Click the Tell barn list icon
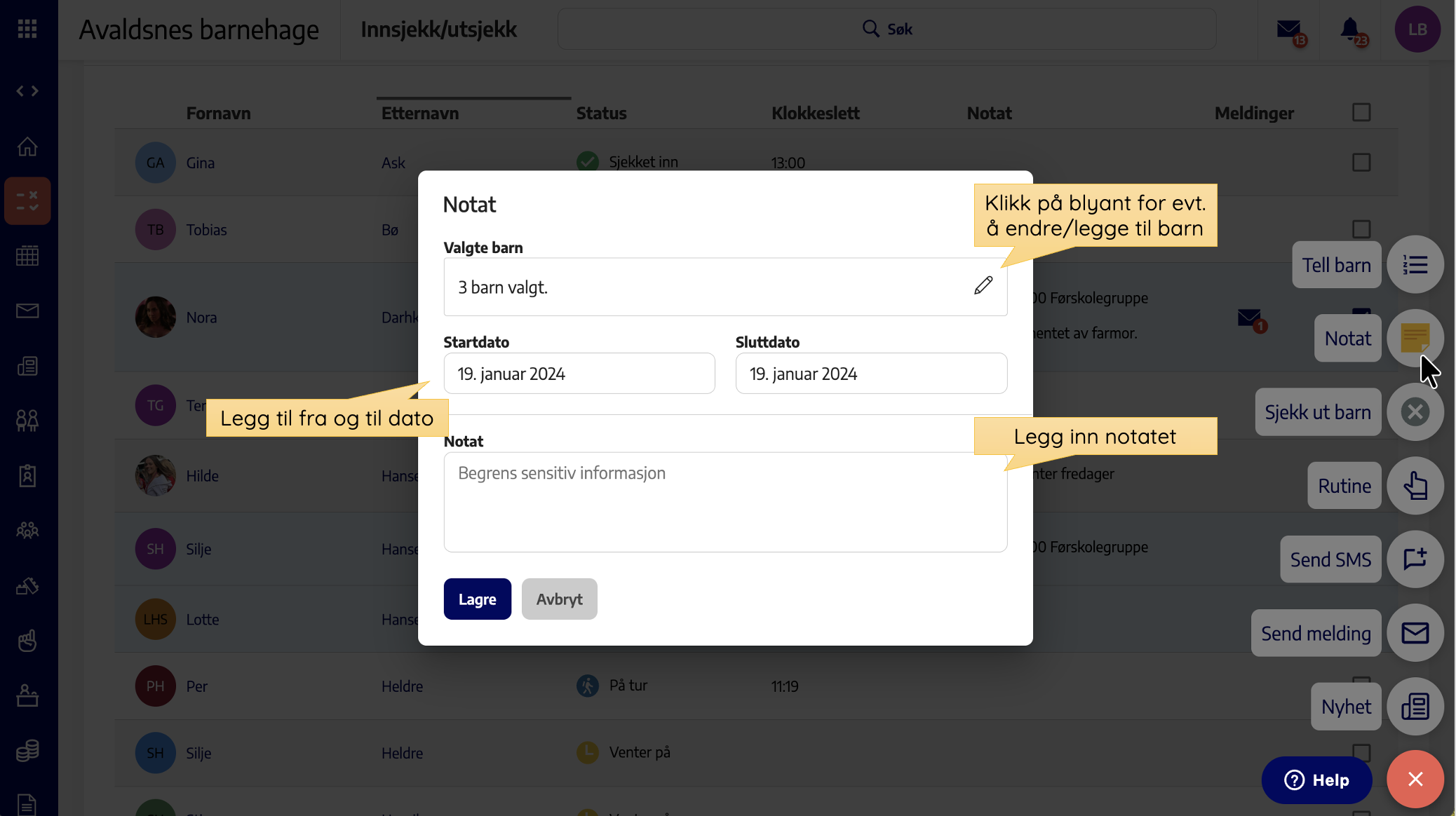The image size is (1456, 816). [x=1415, y=264]
